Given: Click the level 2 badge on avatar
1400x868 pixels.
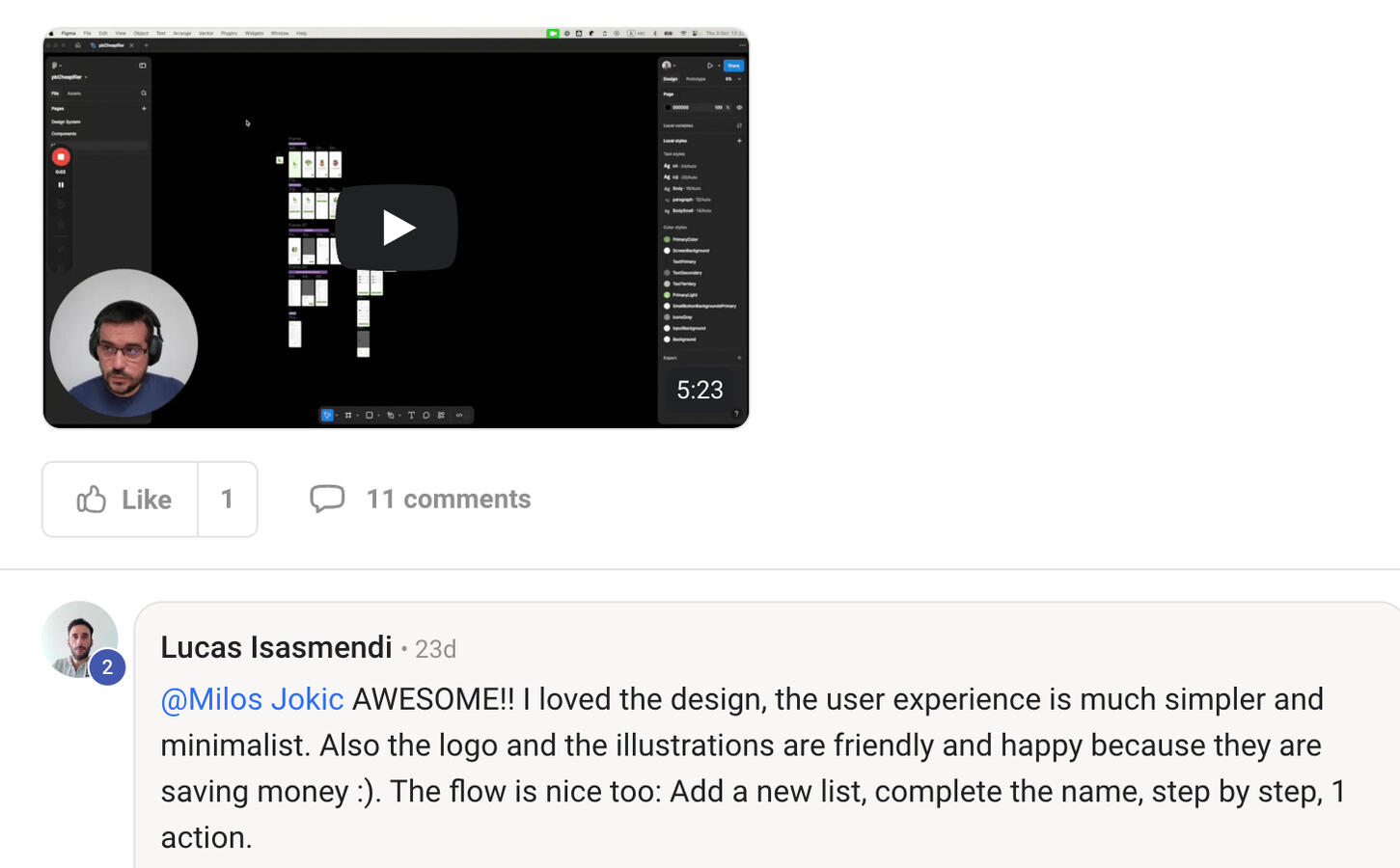Looking at the screenshot, I should tap(107, 667).
